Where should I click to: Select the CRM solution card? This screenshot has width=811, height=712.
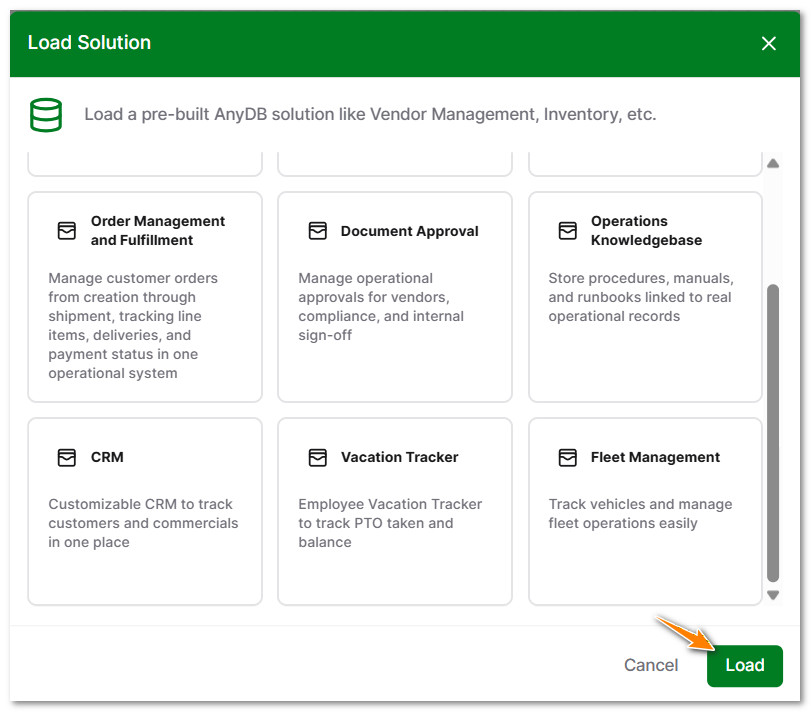coord(144,511)
